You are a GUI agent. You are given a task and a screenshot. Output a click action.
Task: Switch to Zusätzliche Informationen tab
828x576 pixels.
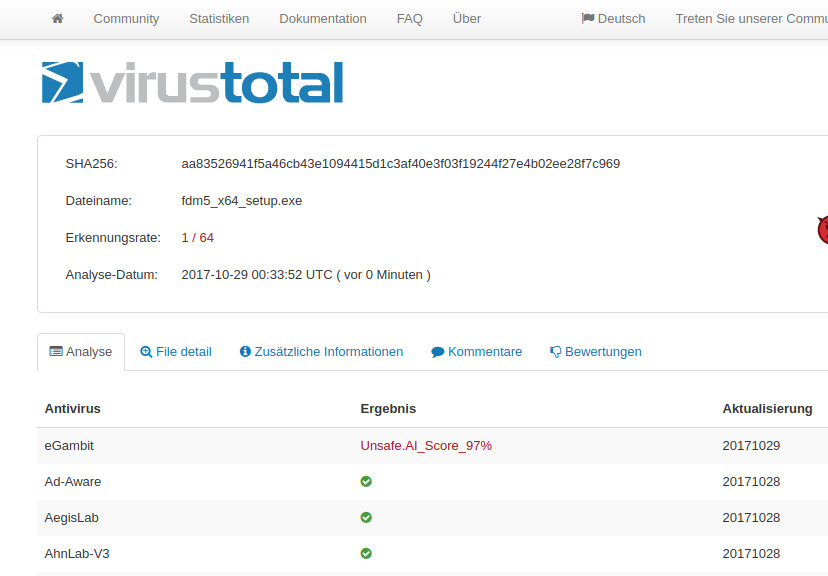pos(321,352)
